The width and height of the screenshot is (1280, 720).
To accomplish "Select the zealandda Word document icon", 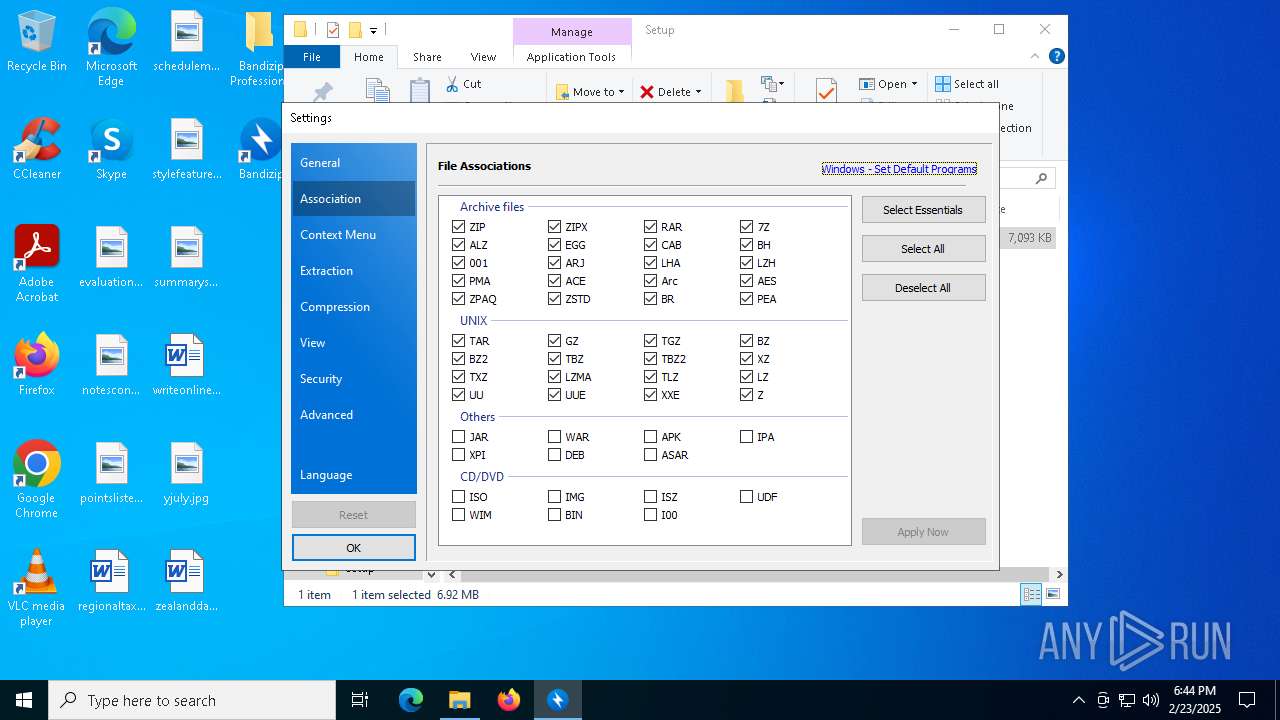I will [186, 581].
